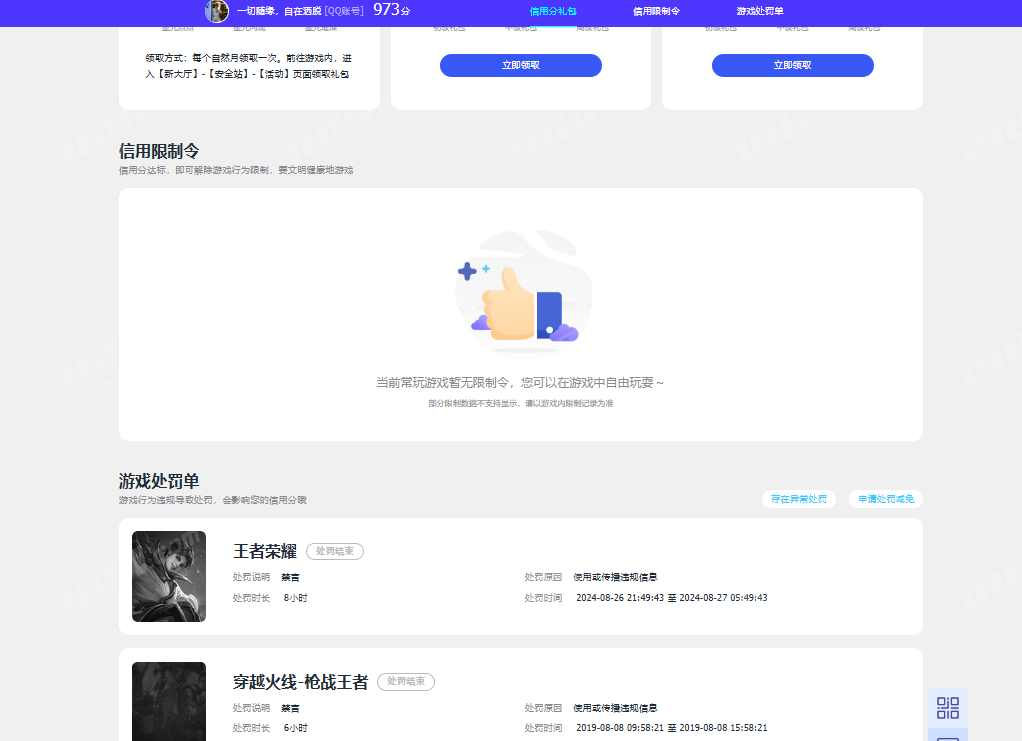Open the 申请处罚减免 link
1022x741 pixels.
pos(886,499)
